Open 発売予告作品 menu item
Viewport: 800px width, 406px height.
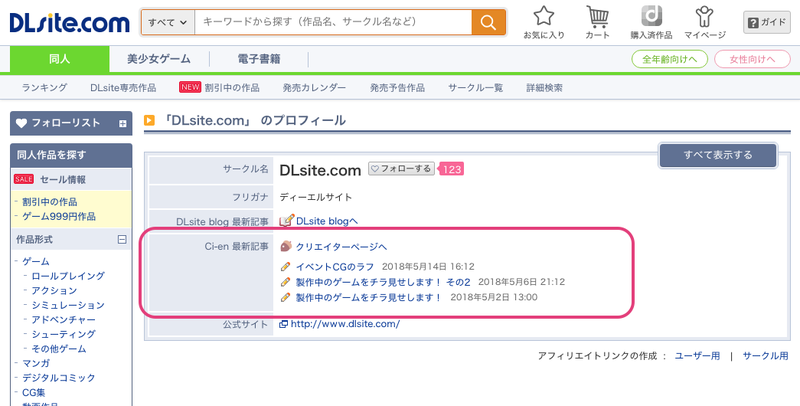397,88
